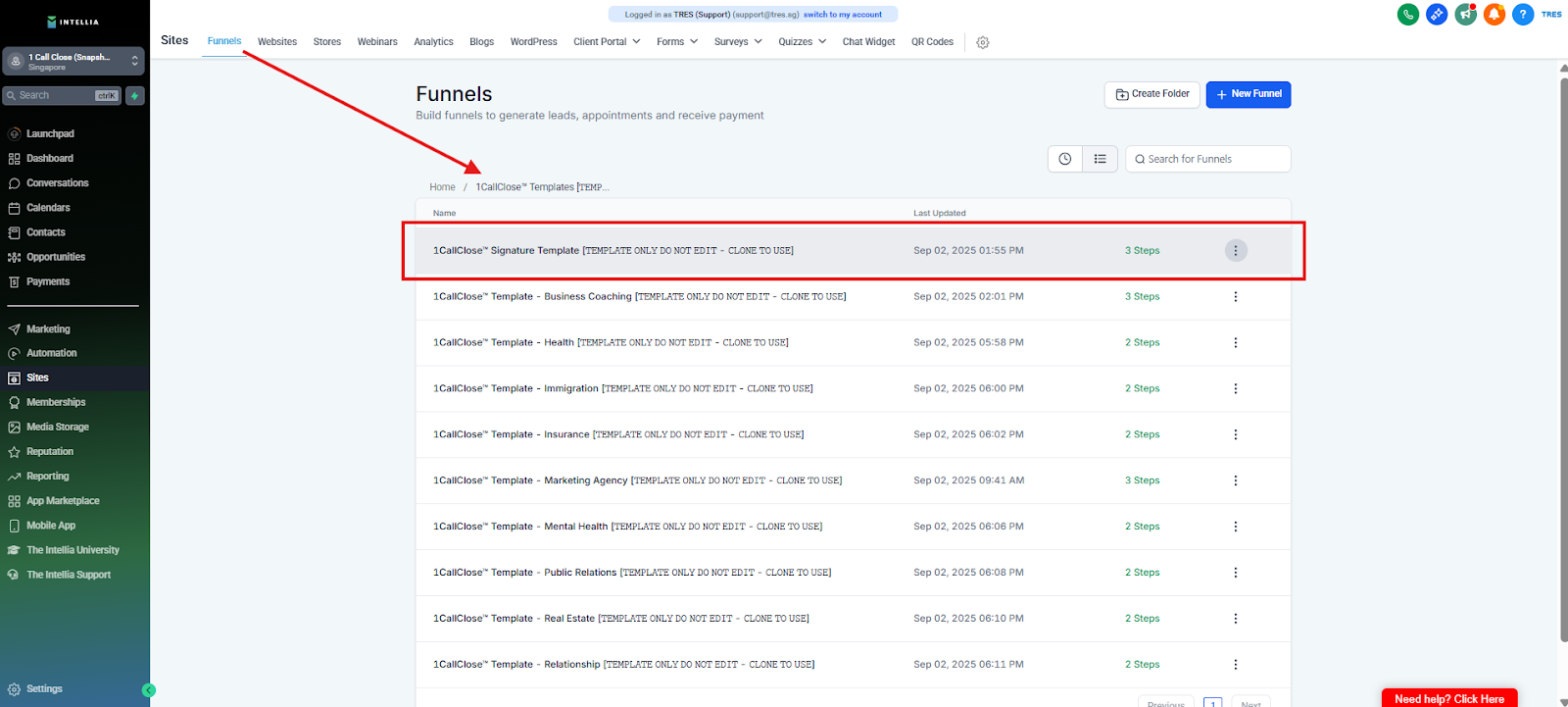1568x707 pixels.
Task: Go to Home breadcrumb link
Action: [442, 187]
